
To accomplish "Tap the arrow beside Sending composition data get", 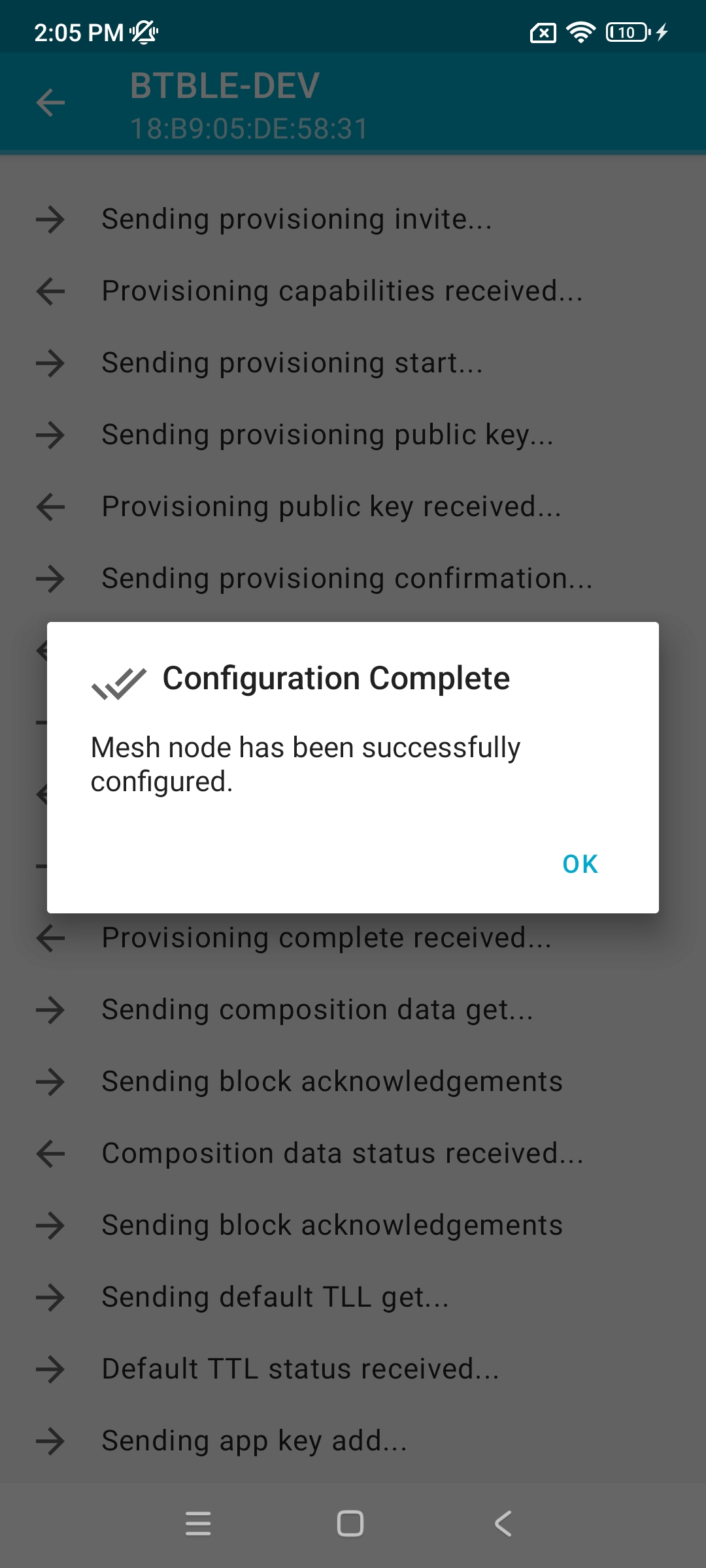I will click(x=50, y=1010).
